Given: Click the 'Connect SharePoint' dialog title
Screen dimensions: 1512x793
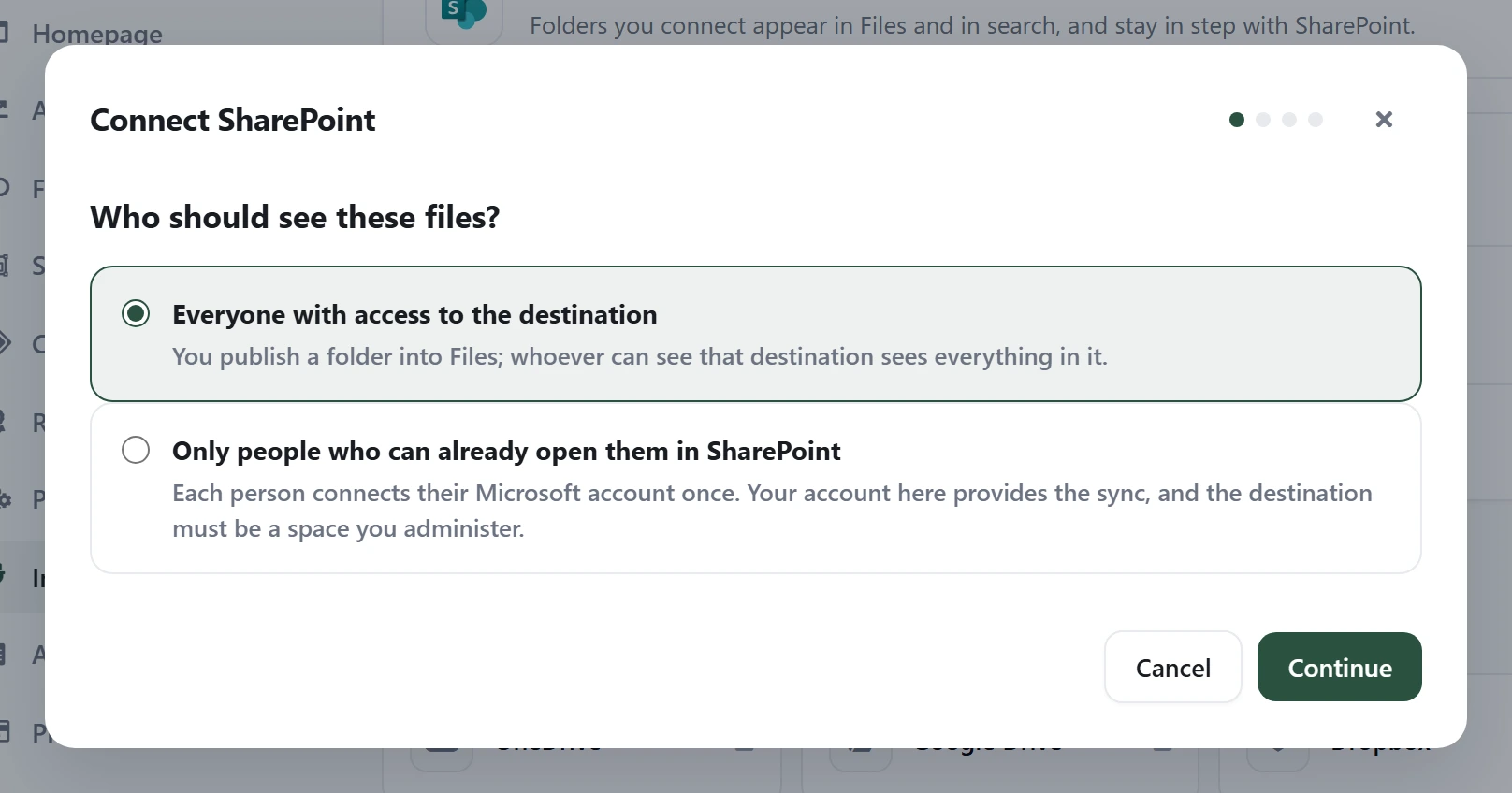Looking at the screenshot, I should coord(232,120).
